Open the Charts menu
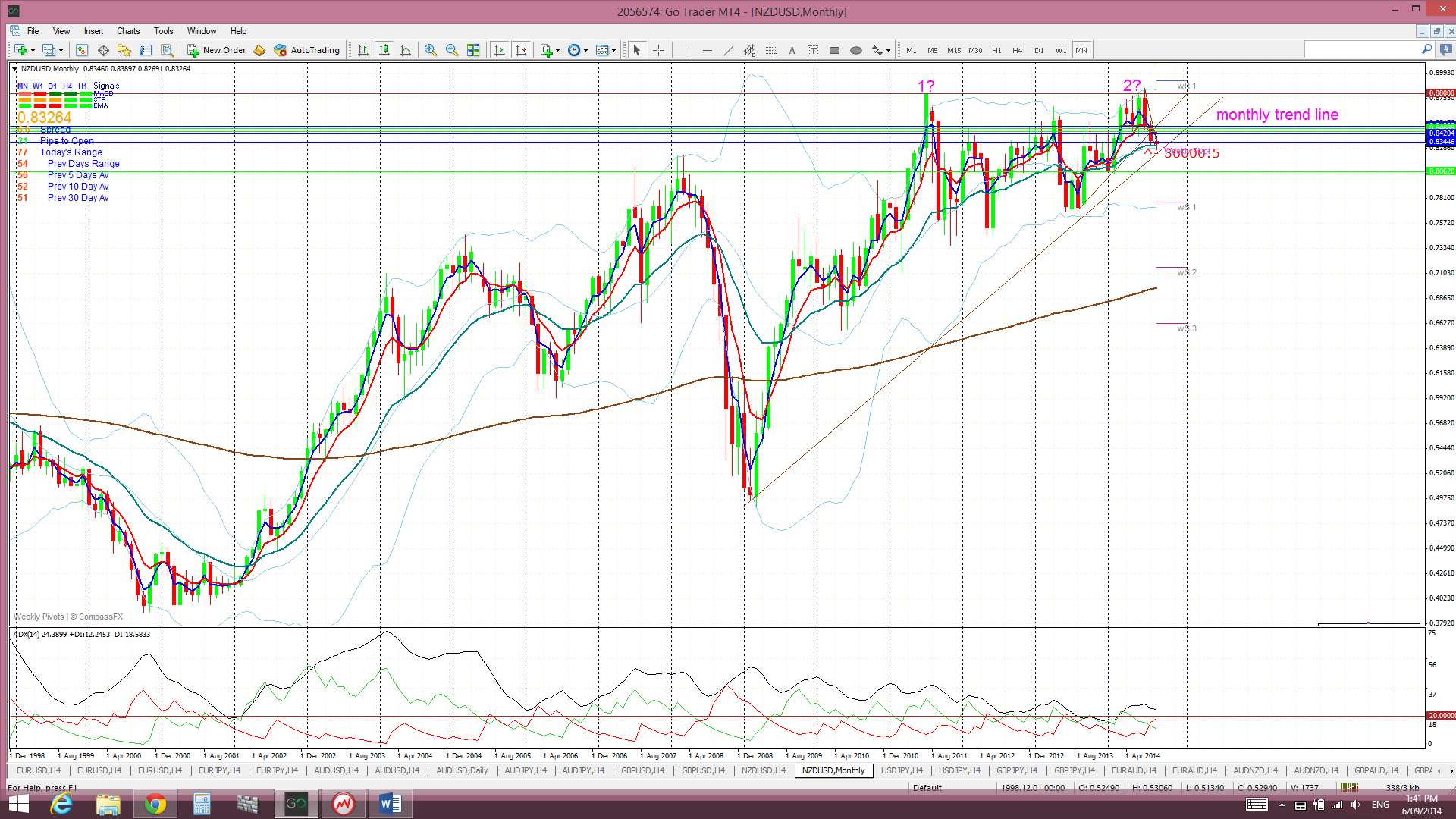This screenshot has height=819, width=1456. coord(127,31)
